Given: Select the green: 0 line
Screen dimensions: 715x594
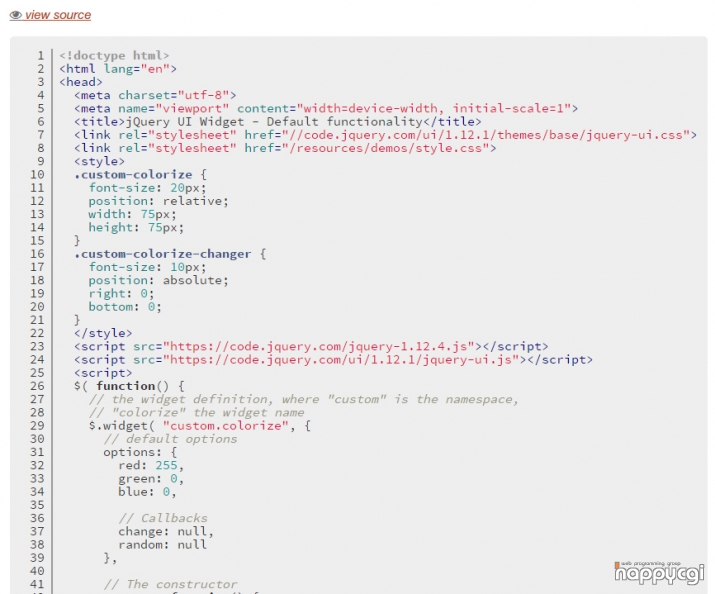Looking at the screenshot, I should click(x=151, y=479).
